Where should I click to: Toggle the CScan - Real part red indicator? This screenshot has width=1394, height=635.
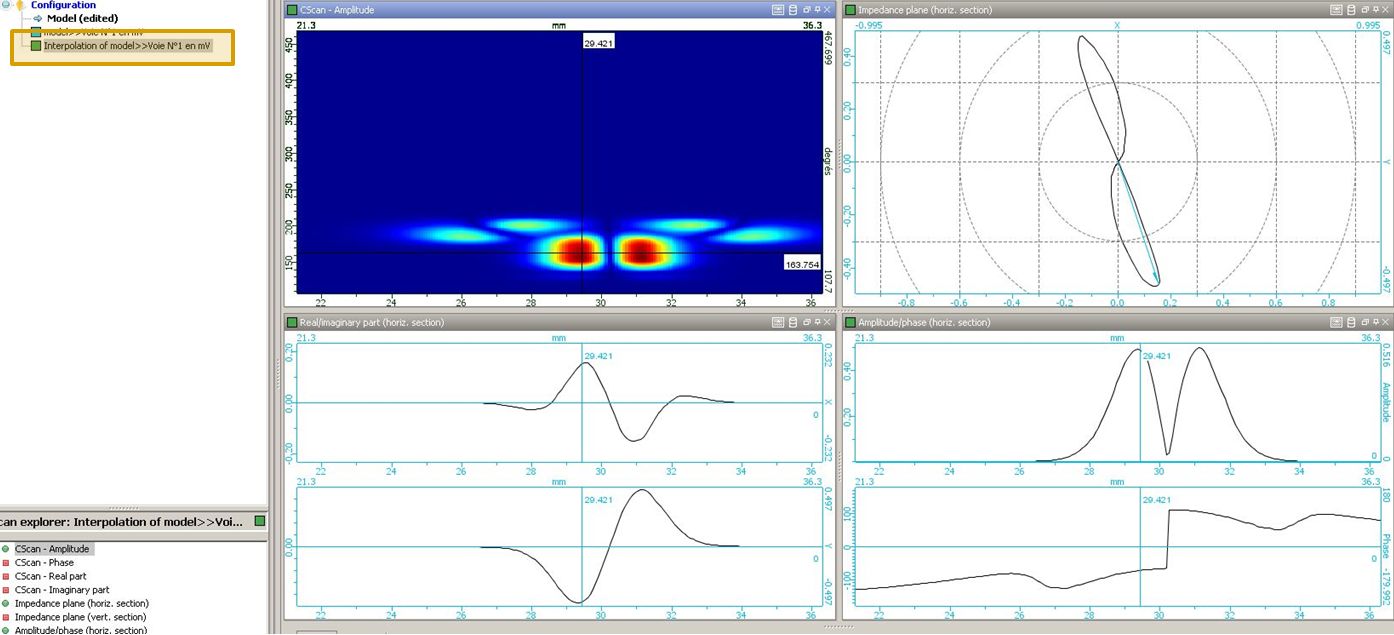click(x=5, y=576)
